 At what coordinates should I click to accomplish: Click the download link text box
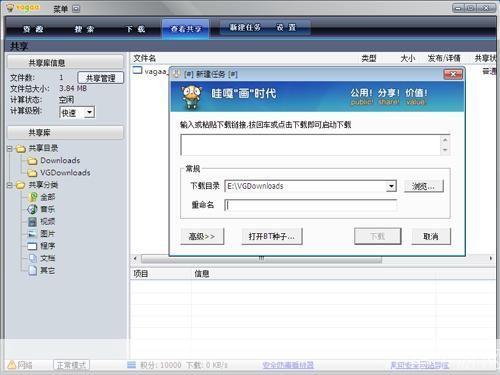click(x=310, y=145)
